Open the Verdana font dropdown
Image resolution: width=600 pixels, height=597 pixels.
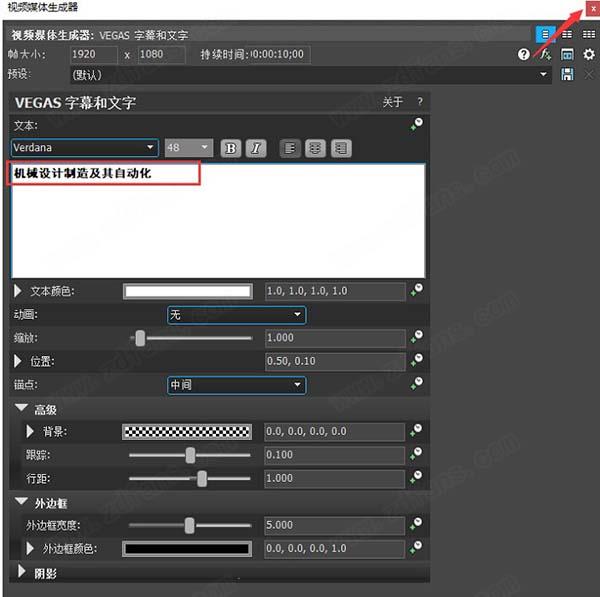point(85,148)
